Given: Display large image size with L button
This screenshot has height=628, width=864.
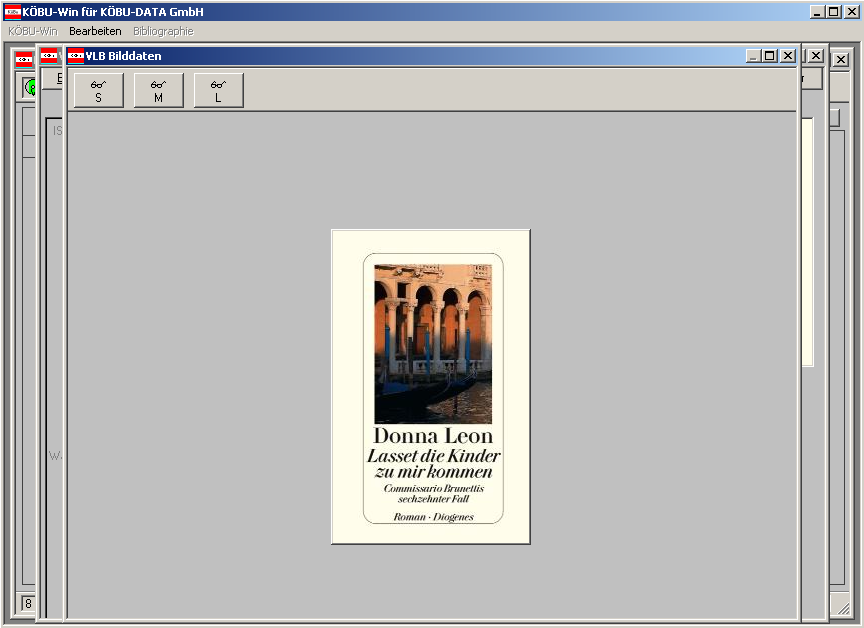Looking at the screenshot, I should coord(218,90).
